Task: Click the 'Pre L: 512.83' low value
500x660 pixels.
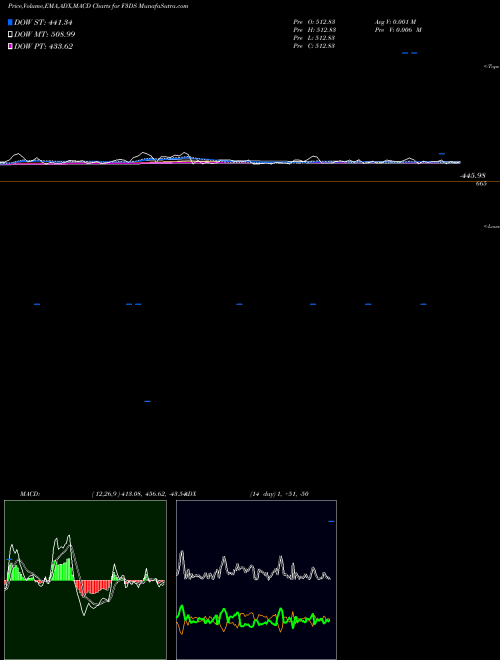Action: point(314,38)
